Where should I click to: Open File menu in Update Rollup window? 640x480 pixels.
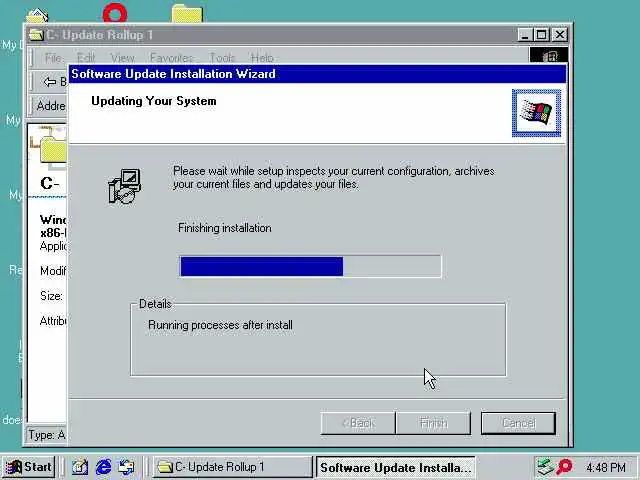coord(53,58)
